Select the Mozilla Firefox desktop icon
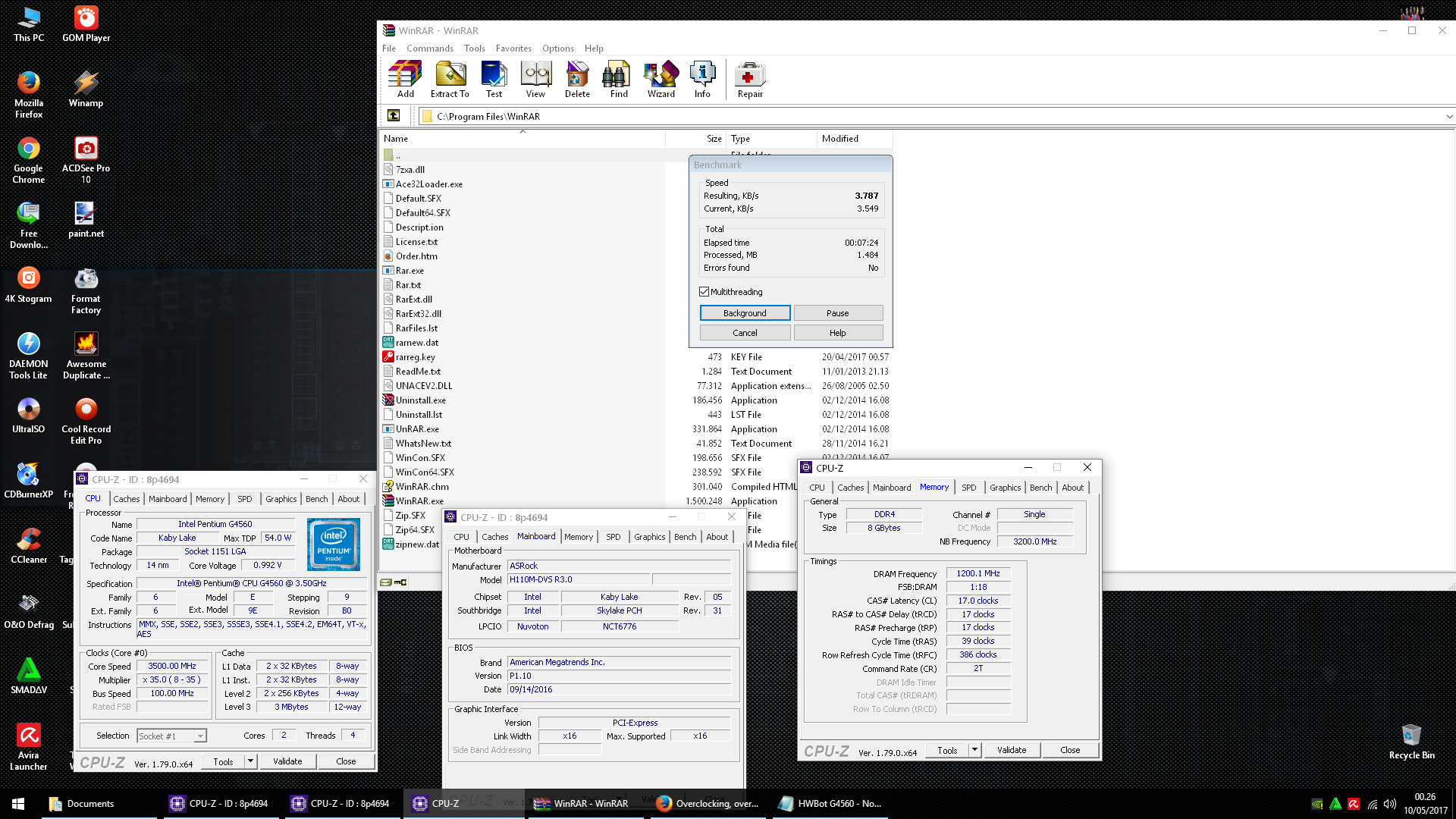Viewport: 1456px width, 819px height. coord(29,95)
